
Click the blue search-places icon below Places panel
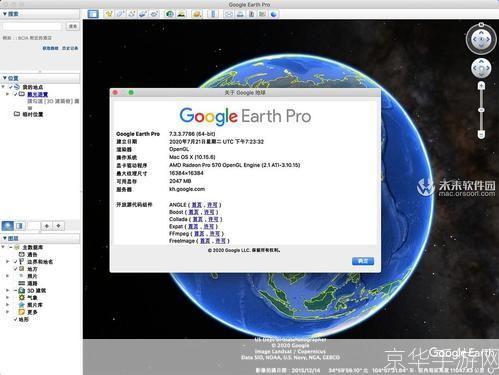point(8,226)
